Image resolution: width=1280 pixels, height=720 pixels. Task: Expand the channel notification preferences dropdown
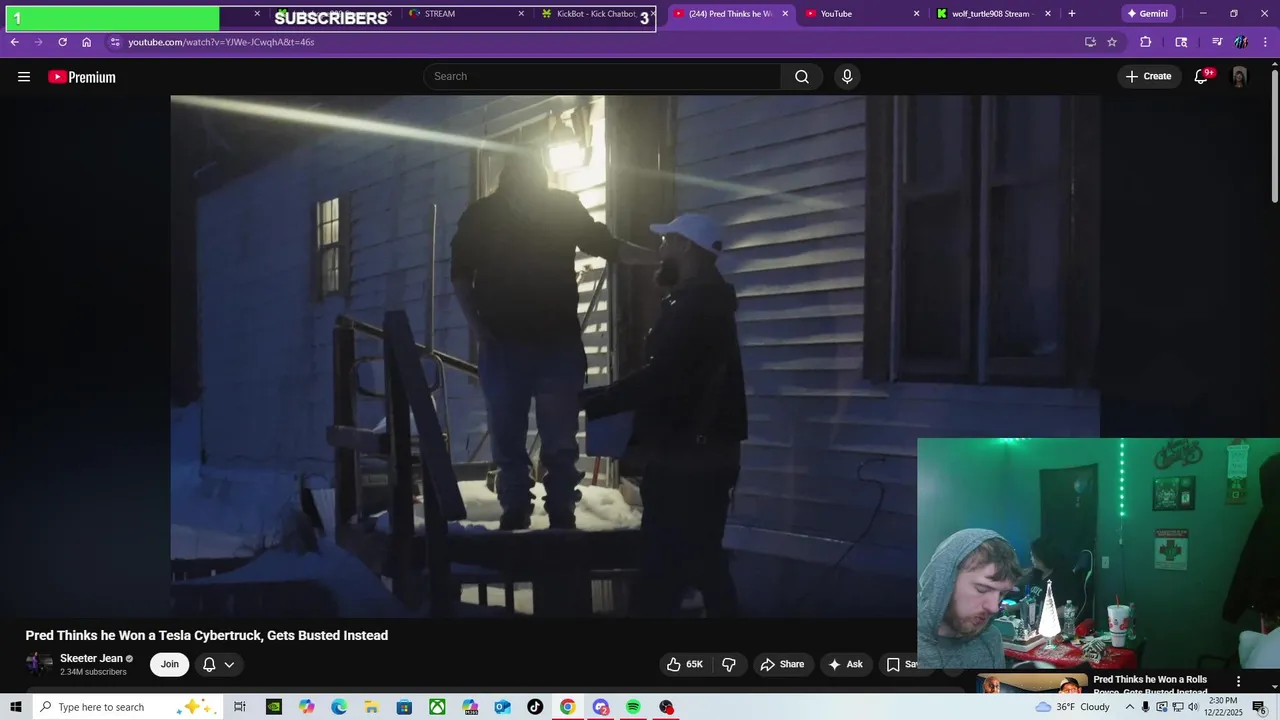[x=229, y=664]
